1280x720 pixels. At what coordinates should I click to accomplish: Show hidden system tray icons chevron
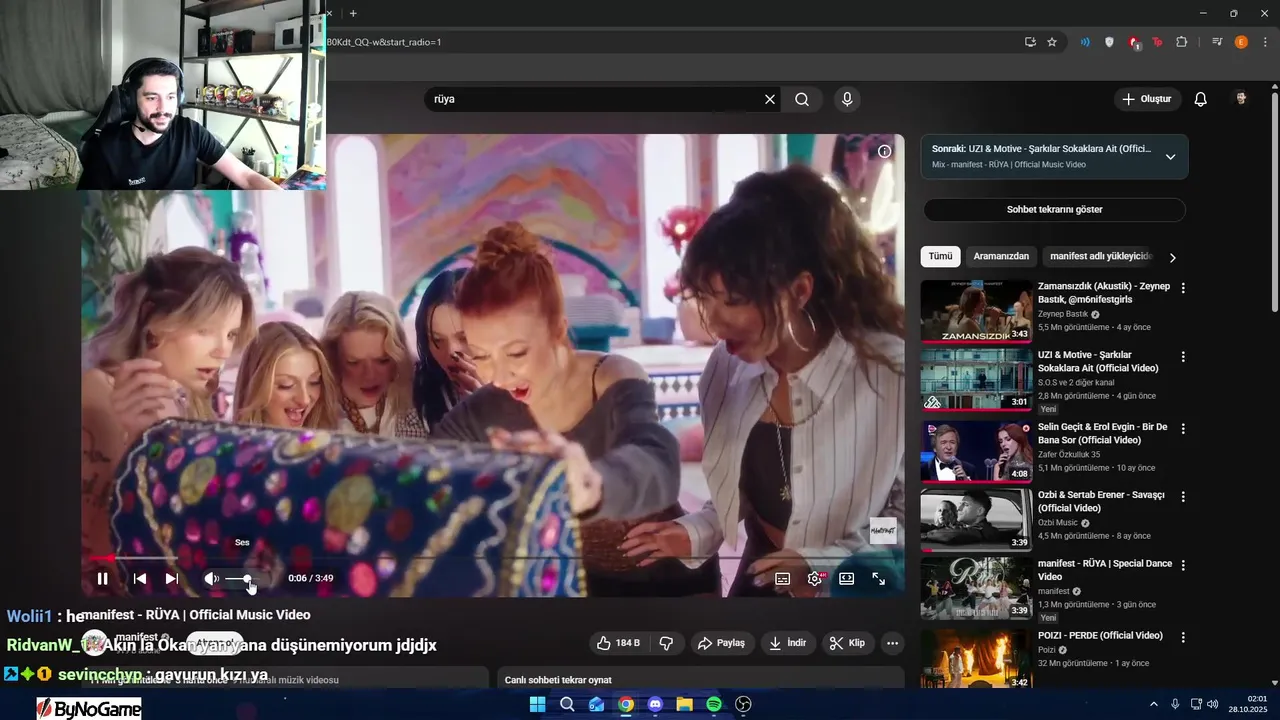coord(1153,704)
